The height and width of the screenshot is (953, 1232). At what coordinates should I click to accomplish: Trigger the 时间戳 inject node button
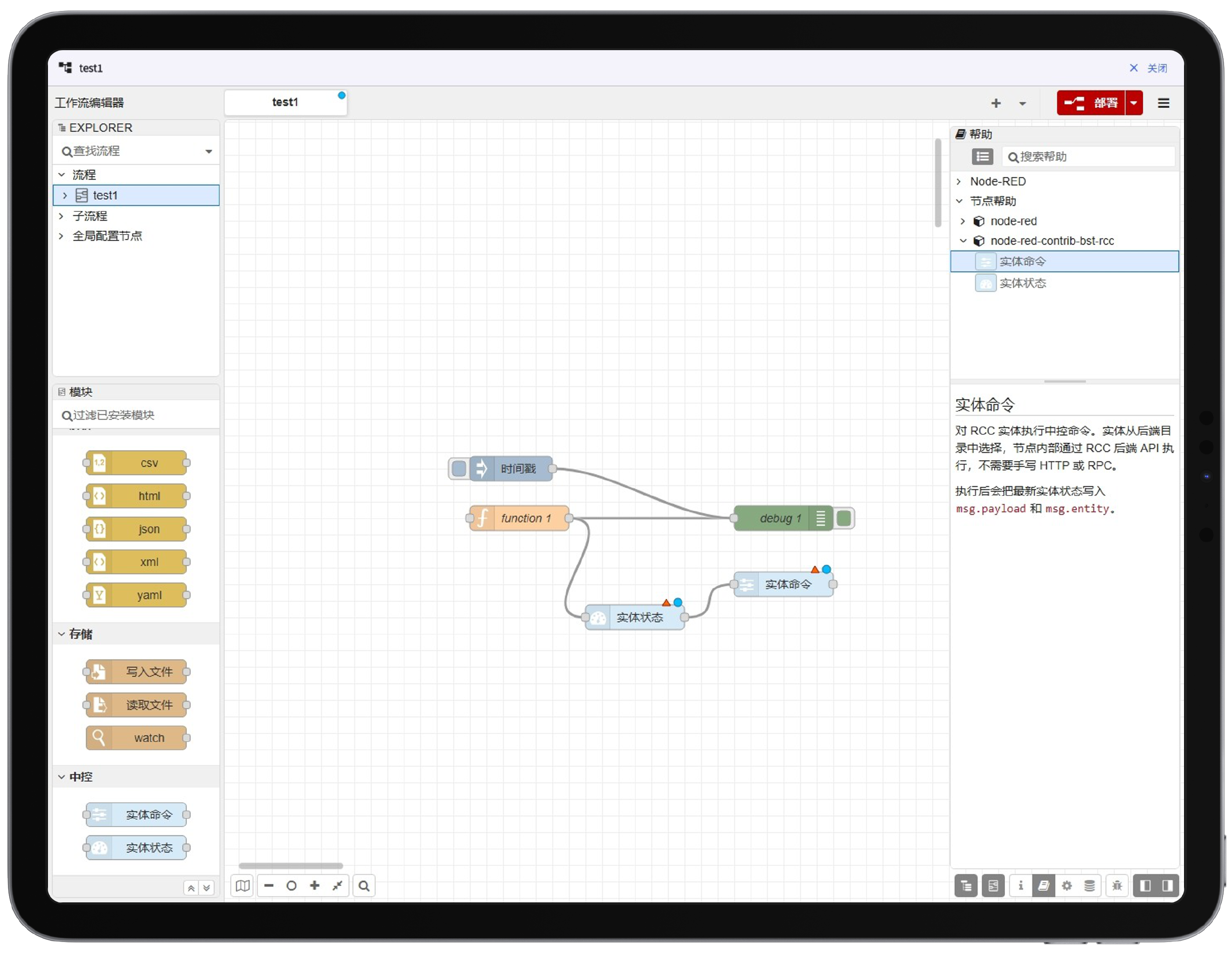pos(459,468)
